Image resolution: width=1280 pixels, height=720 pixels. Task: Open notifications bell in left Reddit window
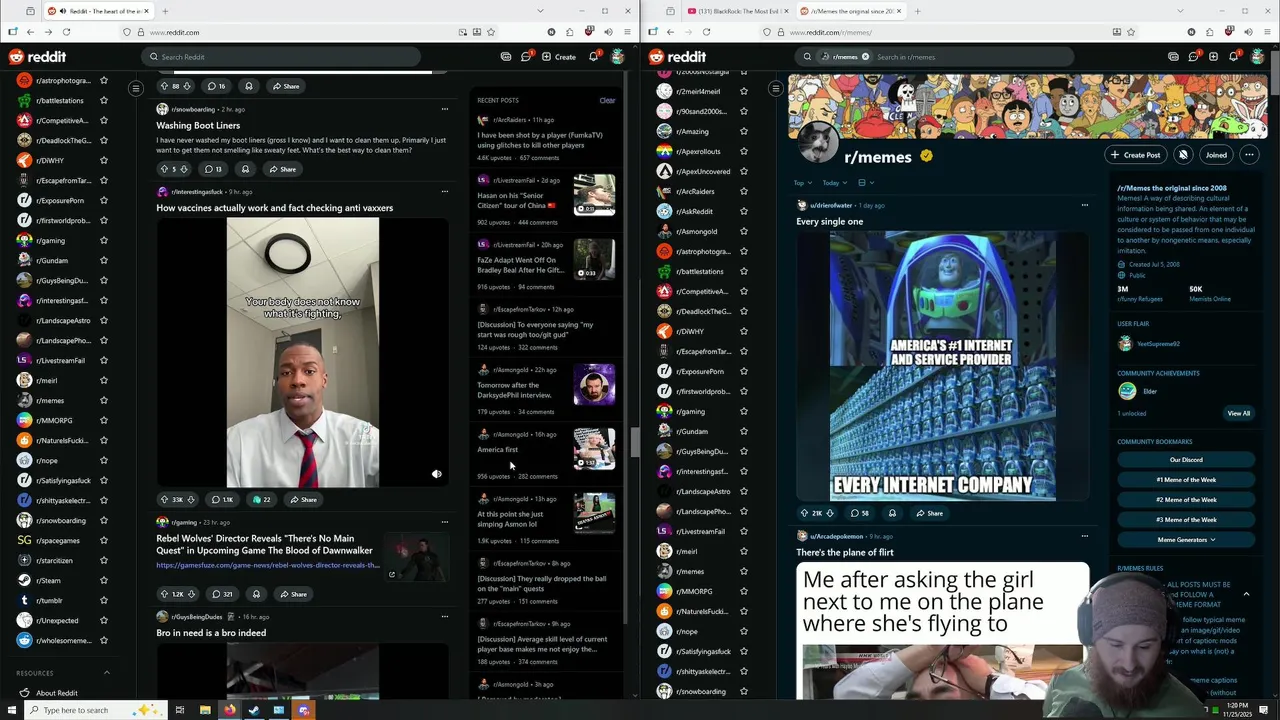click(x=593, y=57)
